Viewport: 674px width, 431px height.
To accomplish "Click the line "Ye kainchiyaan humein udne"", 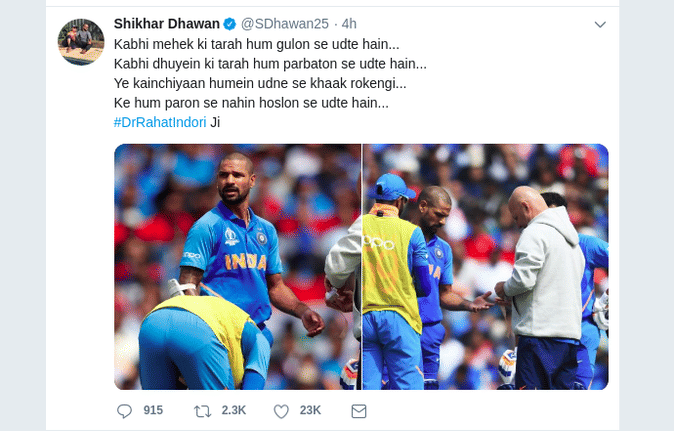I will click(x=260, y=83).
